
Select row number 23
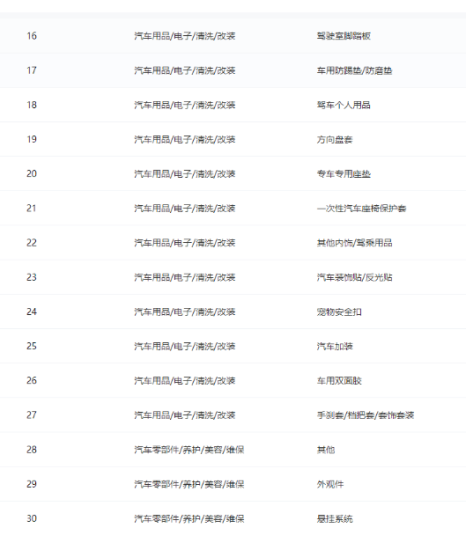32,277
